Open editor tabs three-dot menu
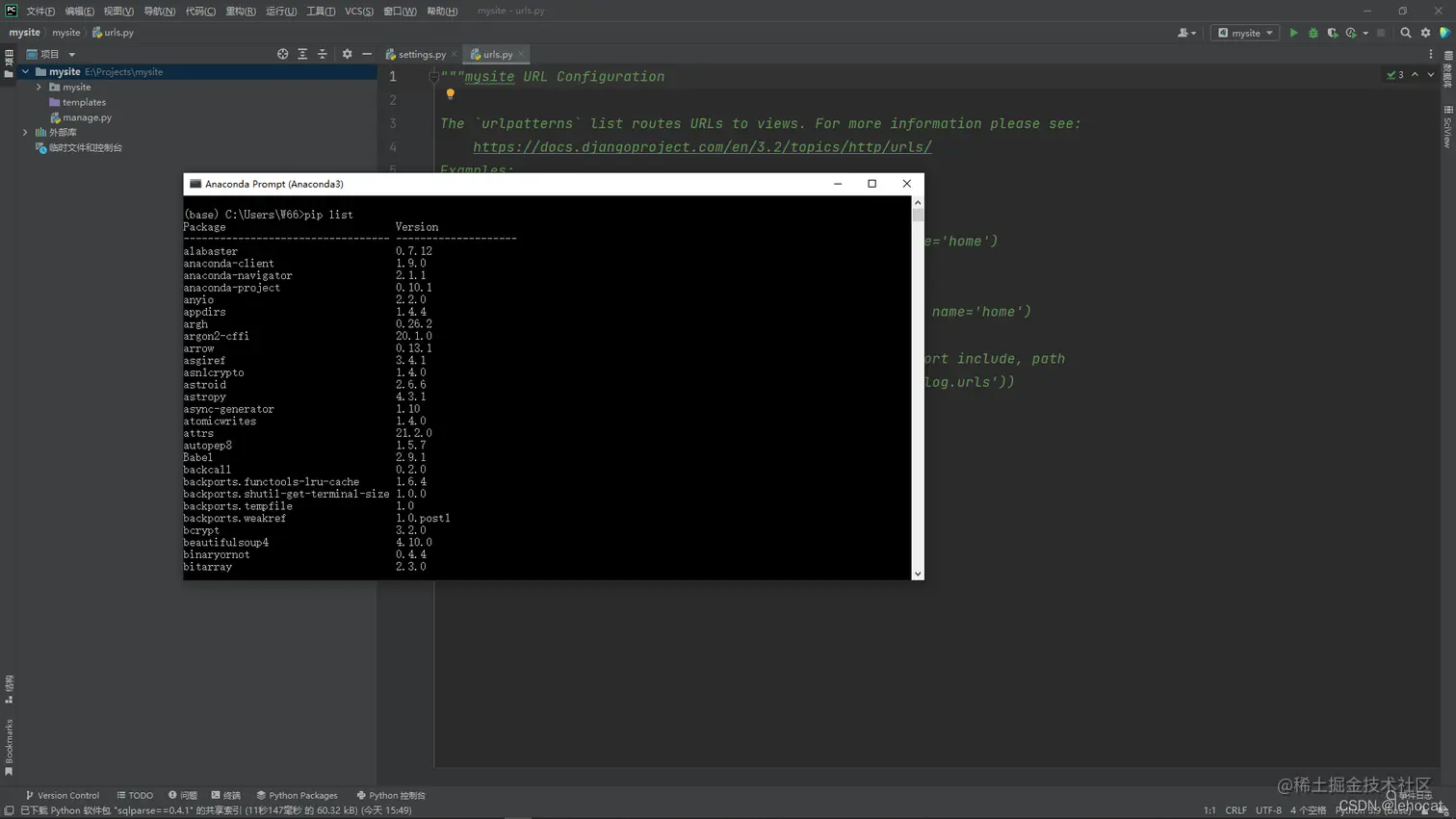Image resolution: width=1456 pixels, height=819 pixels. (x=1430, y=54)
